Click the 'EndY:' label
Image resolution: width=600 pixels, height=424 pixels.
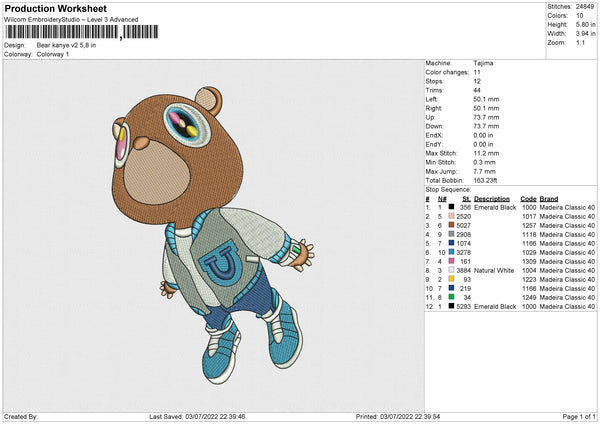(x=434, y=144)
